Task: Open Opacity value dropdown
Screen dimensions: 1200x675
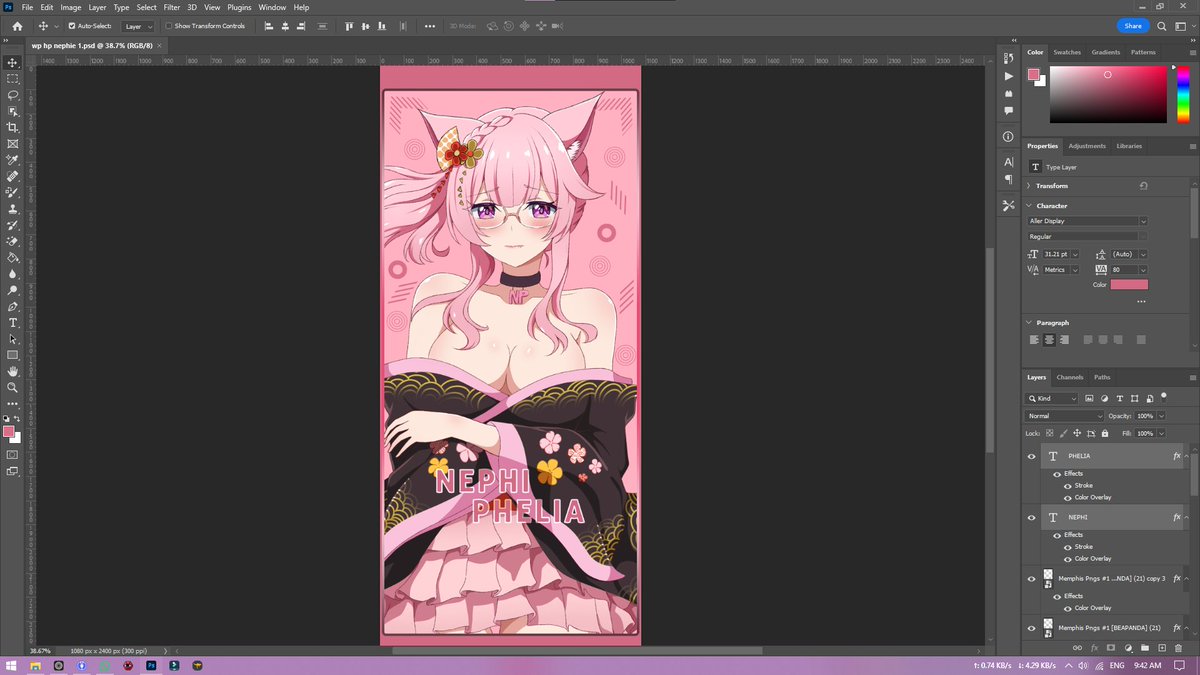Action: coord(1160,416)
